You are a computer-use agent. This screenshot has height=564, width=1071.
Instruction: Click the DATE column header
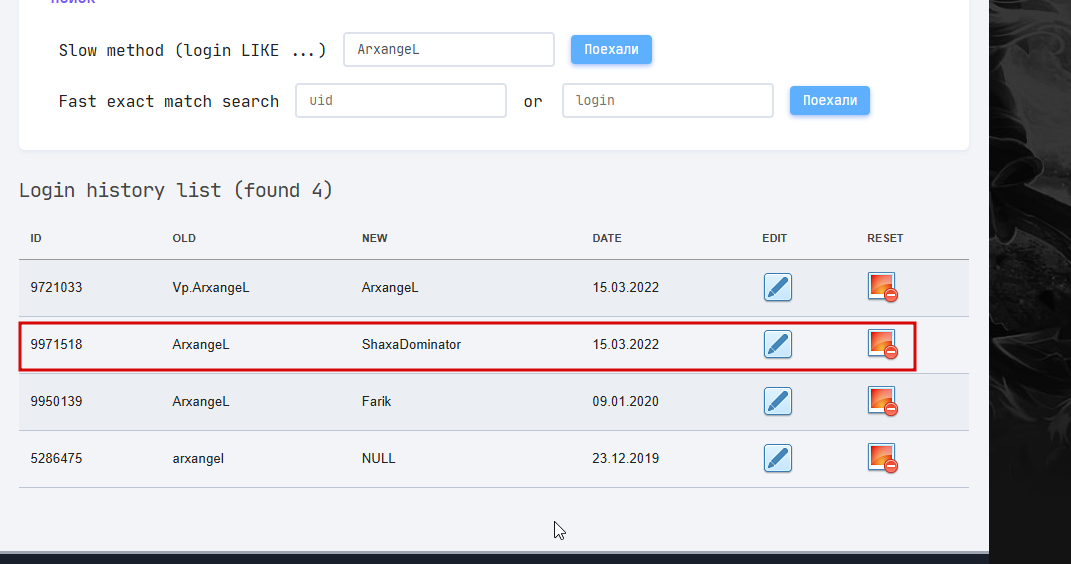(x=606, y=238)
